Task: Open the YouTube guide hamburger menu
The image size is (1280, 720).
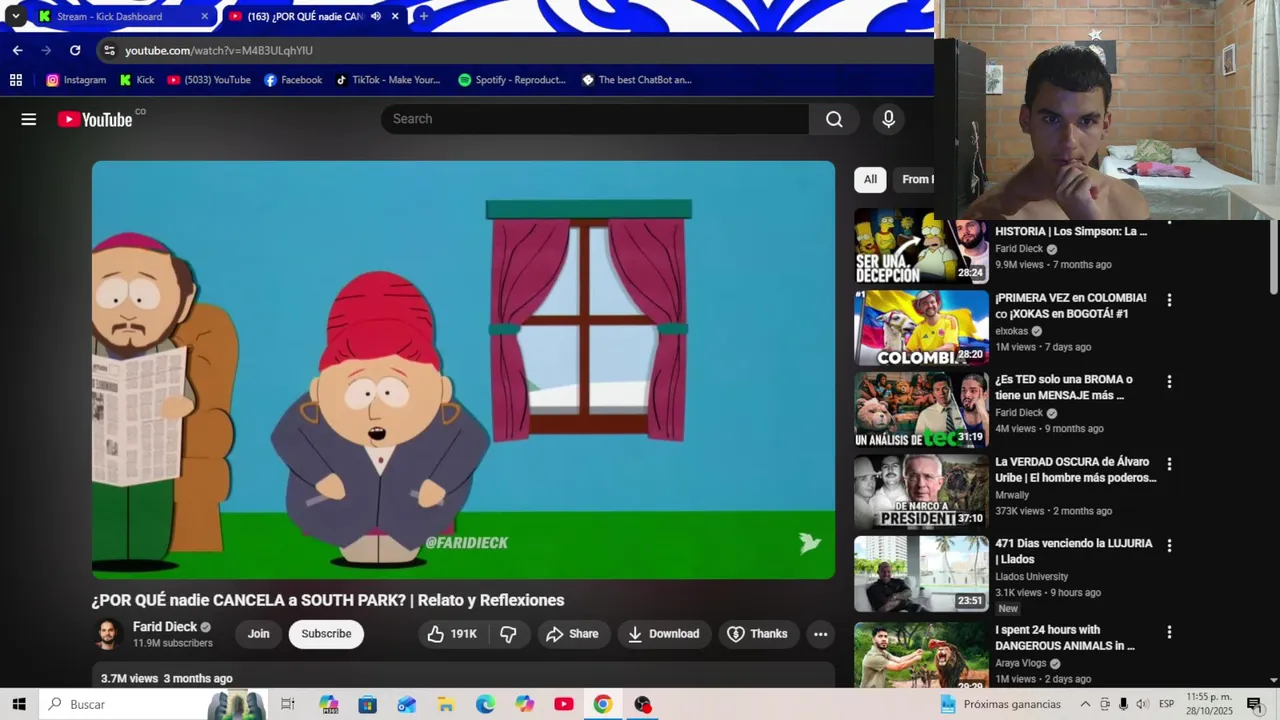Action: (x=29, y=119)
